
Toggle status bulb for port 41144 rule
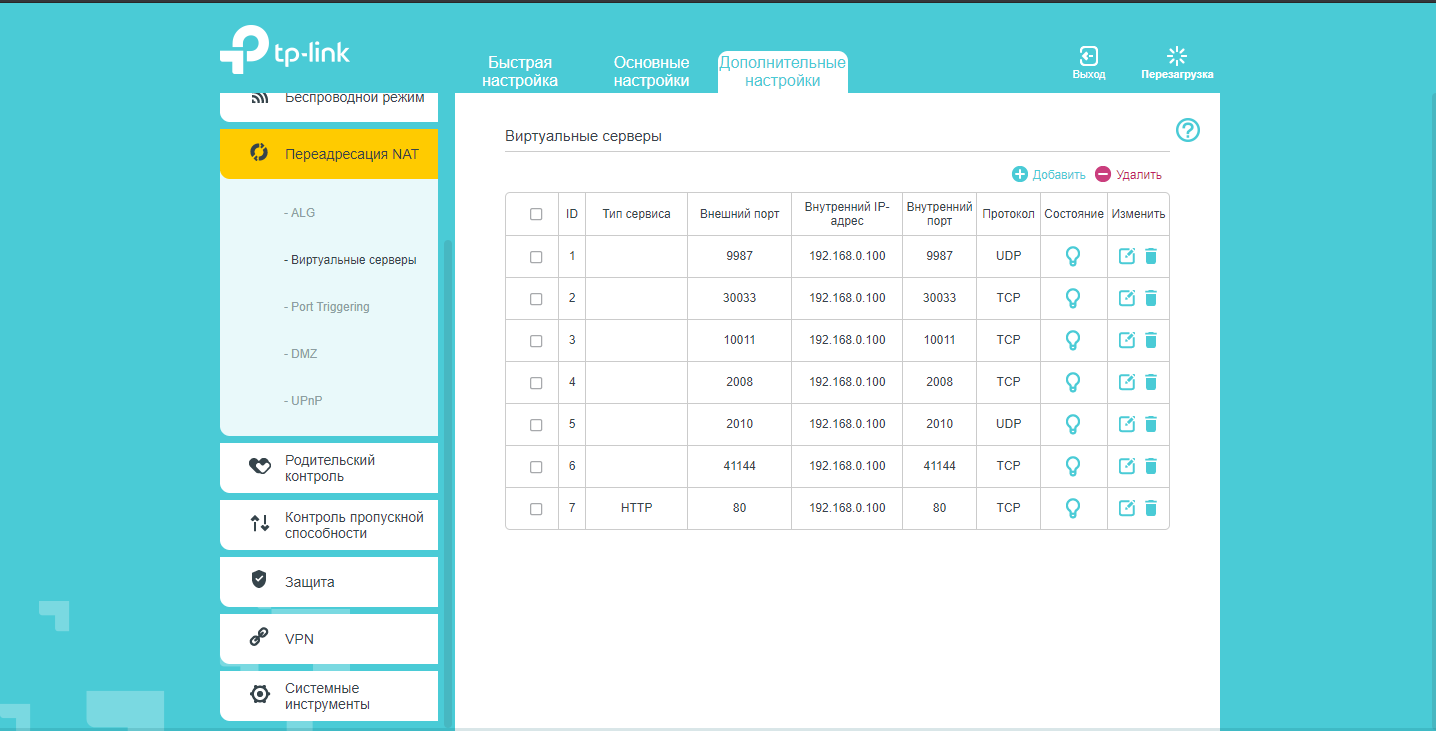pyautogui.click(x=1073, y=466)
